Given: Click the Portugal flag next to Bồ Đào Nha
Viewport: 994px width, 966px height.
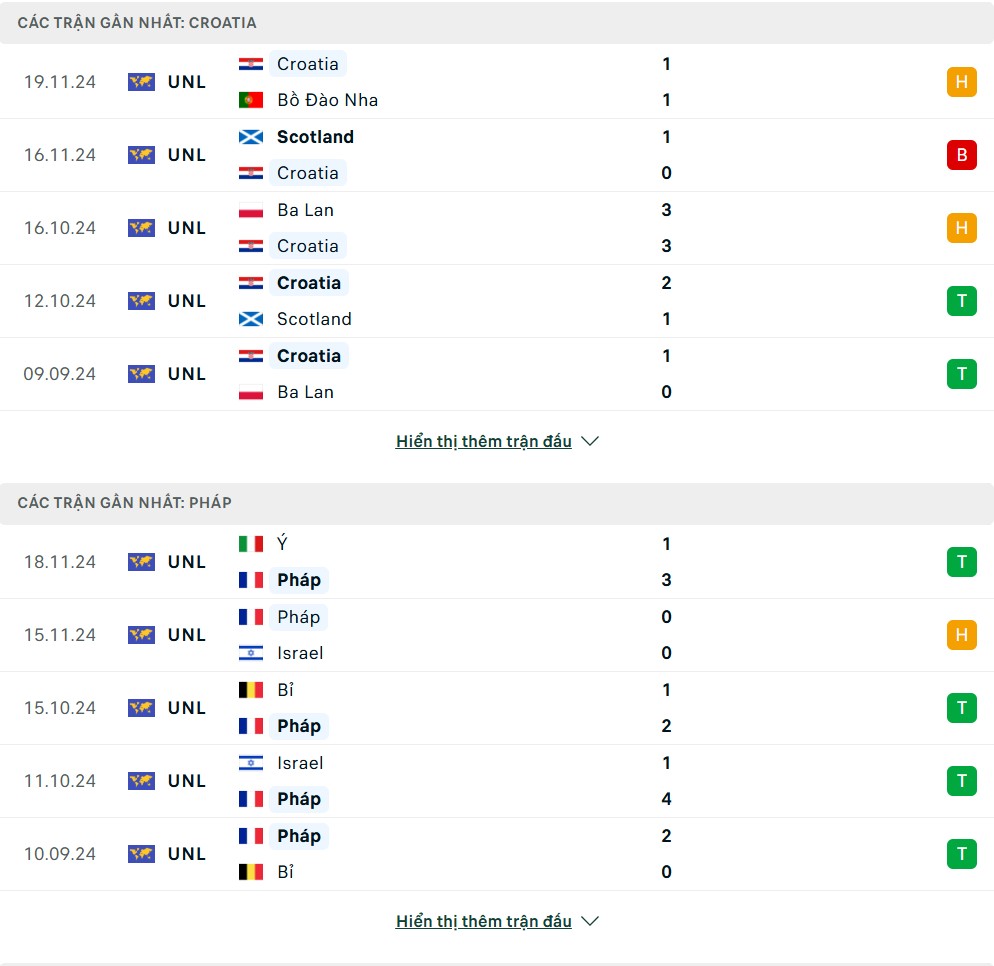Looking at the screenshot, I should [251, 100].
